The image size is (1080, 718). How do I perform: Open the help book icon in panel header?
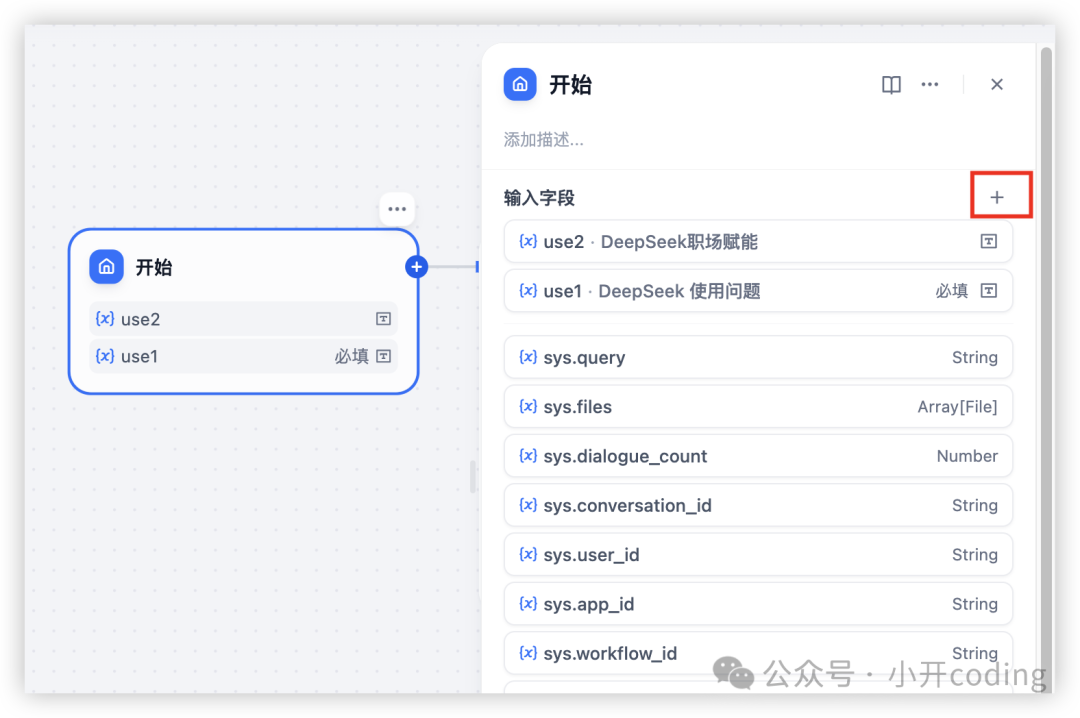891,85
